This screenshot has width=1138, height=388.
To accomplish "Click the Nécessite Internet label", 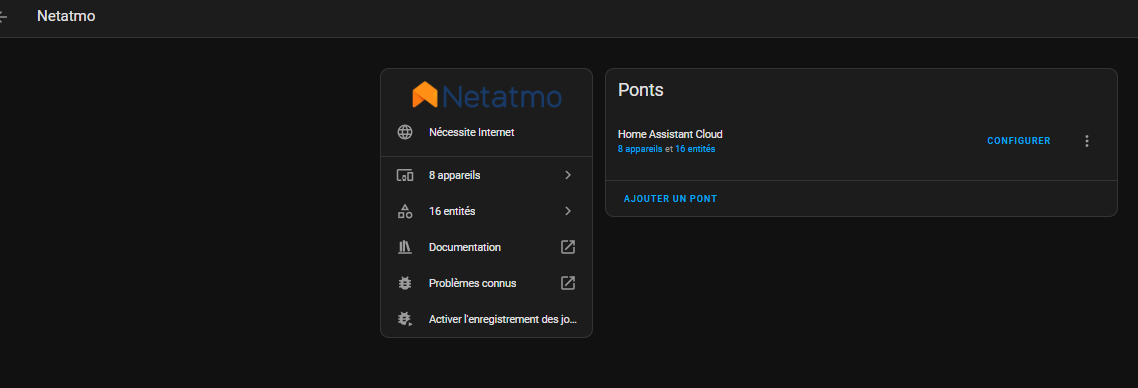I will tap(472, 133).
